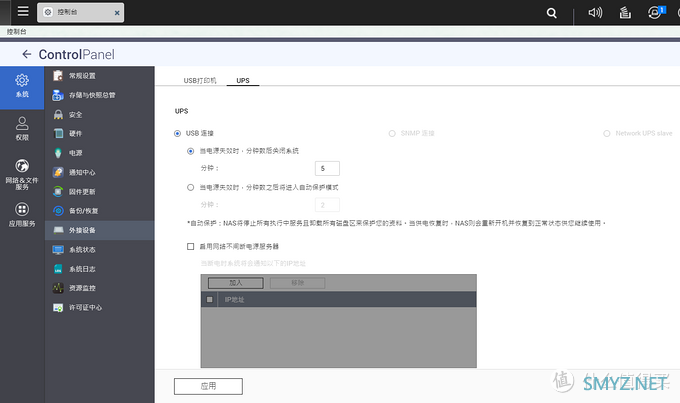Click the UPS section heading

point(181,111)
